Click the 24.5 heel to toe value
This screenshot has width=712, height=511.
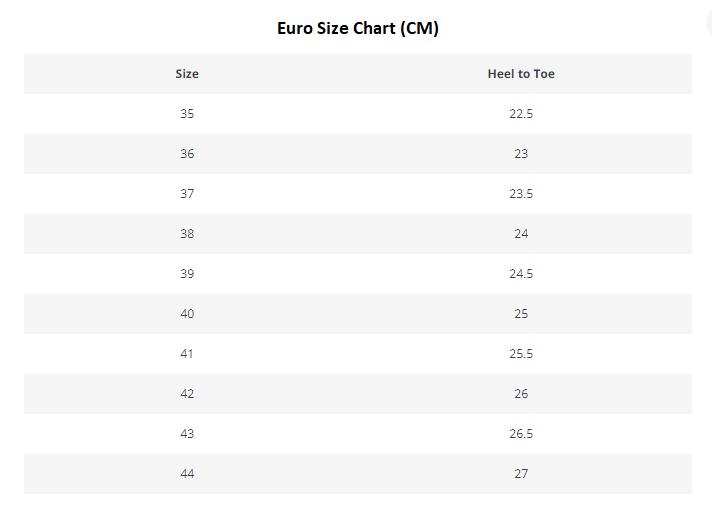(521, 273)
